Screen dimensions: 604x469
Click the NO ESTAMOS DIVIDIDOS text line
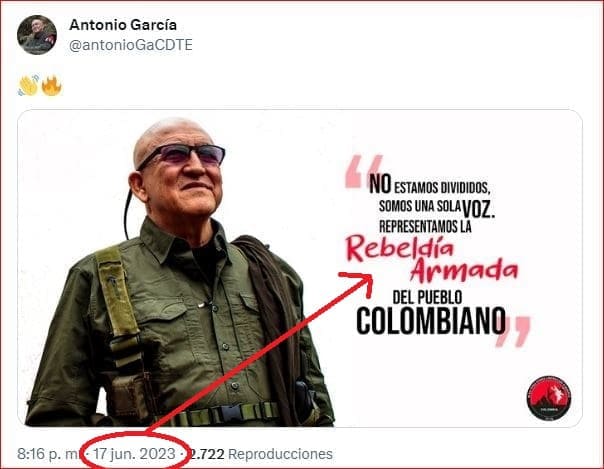(x=430, y=185)
